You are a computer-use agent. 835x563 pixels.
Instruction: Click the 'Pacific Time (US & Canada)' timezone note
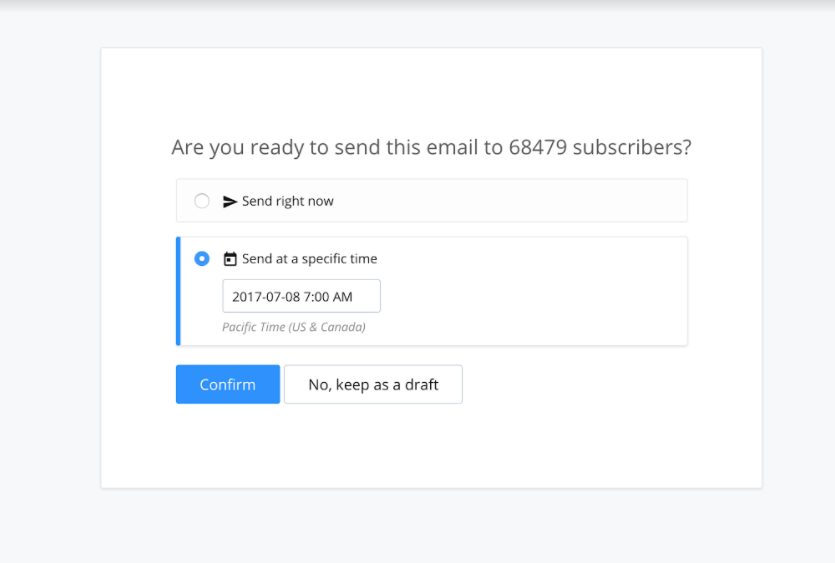click(x=294, y=327)
